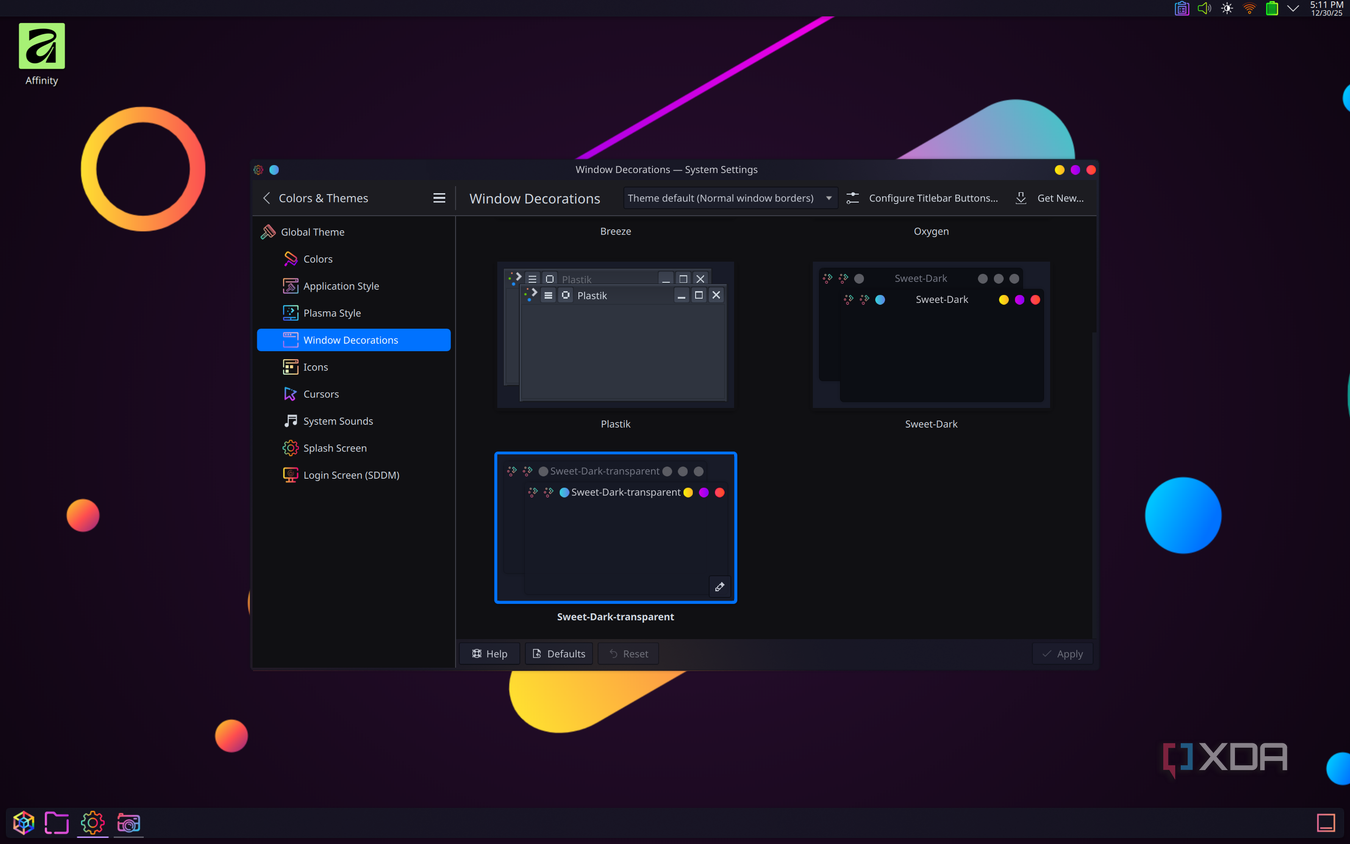Open Plasma Style page
Image resolution: width=1350 pixels, height=844 pixels.
354,313
